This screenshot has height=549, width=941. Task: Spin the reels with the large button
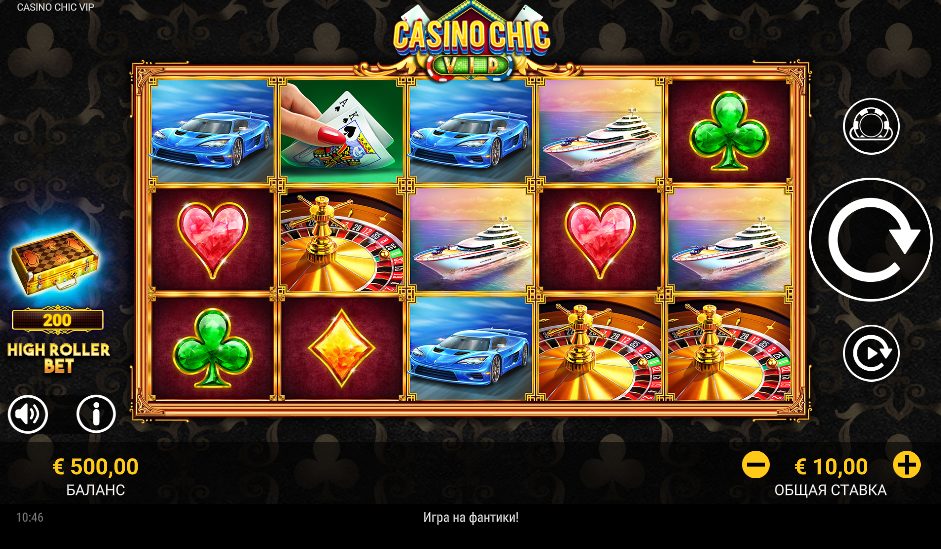pos(871,239)
